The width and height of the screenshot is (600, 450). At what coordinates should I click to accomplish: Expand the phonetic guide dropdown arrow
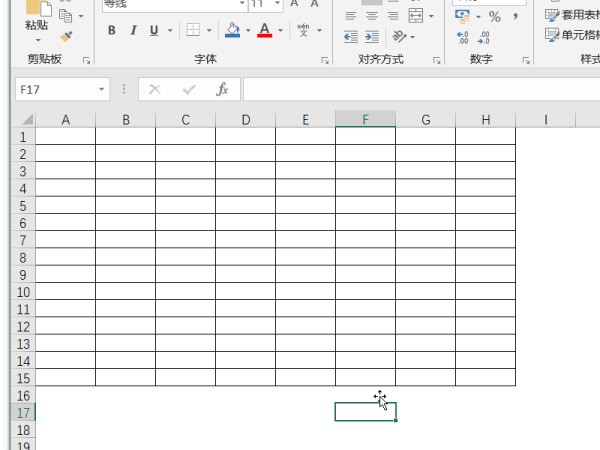pyautogui.click(x=320, y=30)
